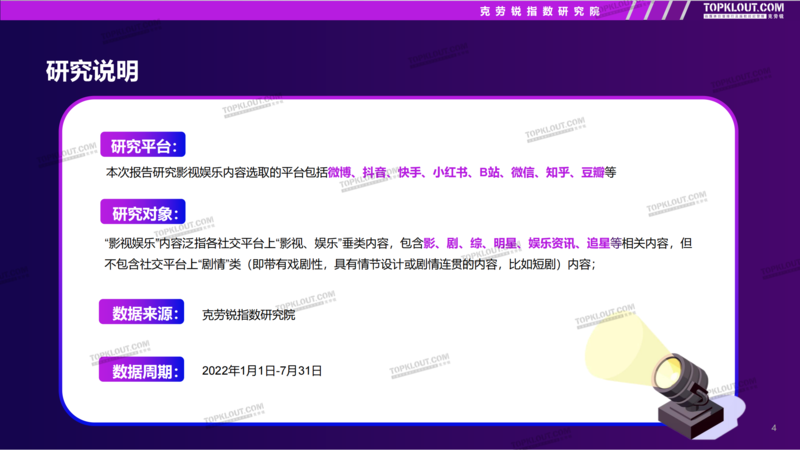Select the highlighted word 小红书

[x=450, y=172]
